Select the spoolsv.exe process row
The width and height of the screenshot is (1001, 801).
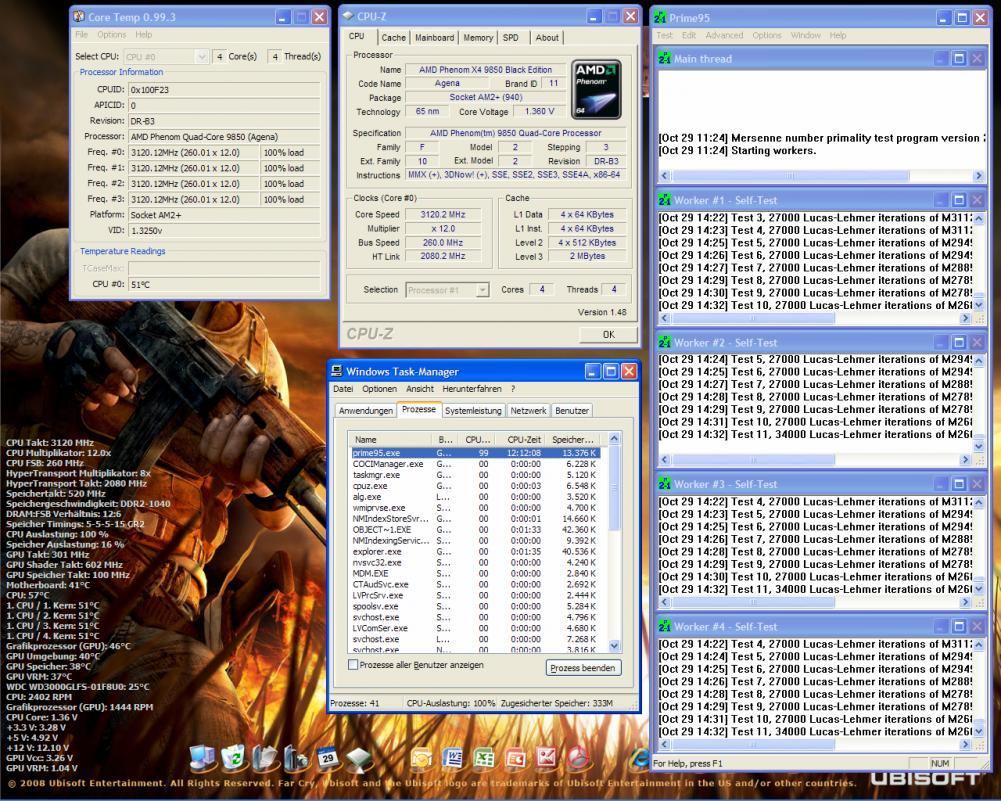coord(475,606)
